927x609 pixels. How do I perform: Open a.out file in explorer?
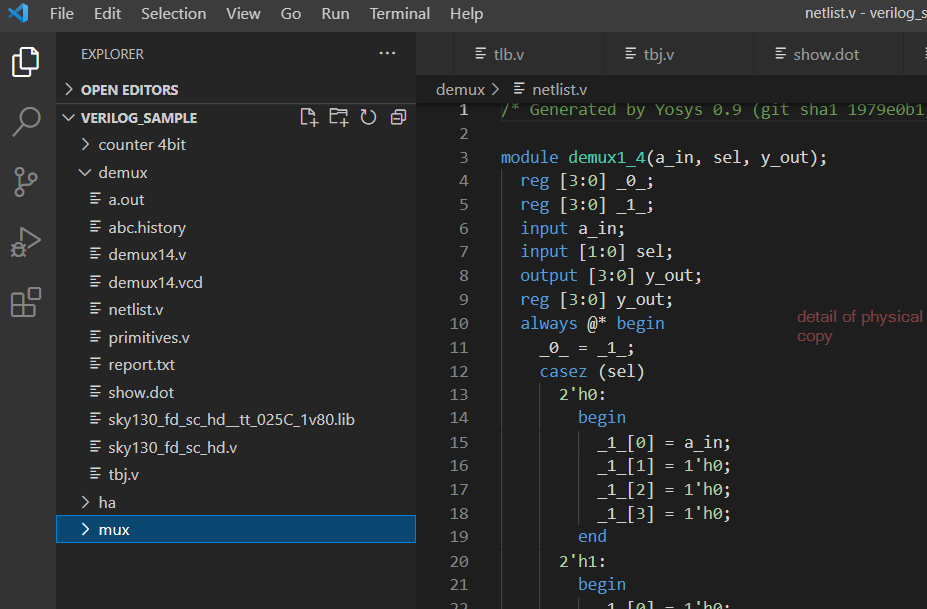pos(236,199)
